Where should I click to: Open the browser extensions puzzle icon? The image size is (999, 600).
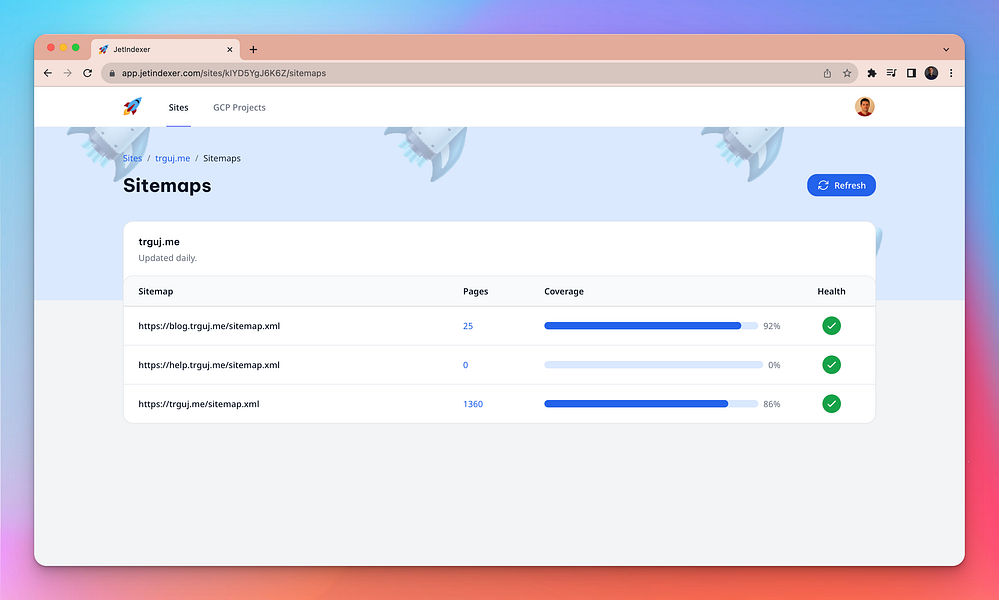(872, 73)
